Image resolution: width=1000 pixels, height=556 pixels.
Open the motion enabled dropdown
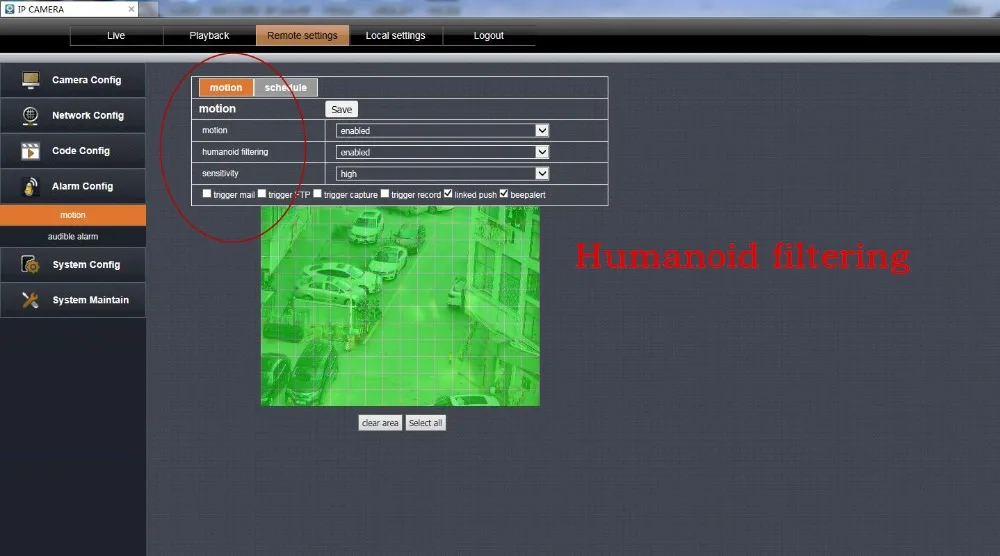(x=442, y=131)
